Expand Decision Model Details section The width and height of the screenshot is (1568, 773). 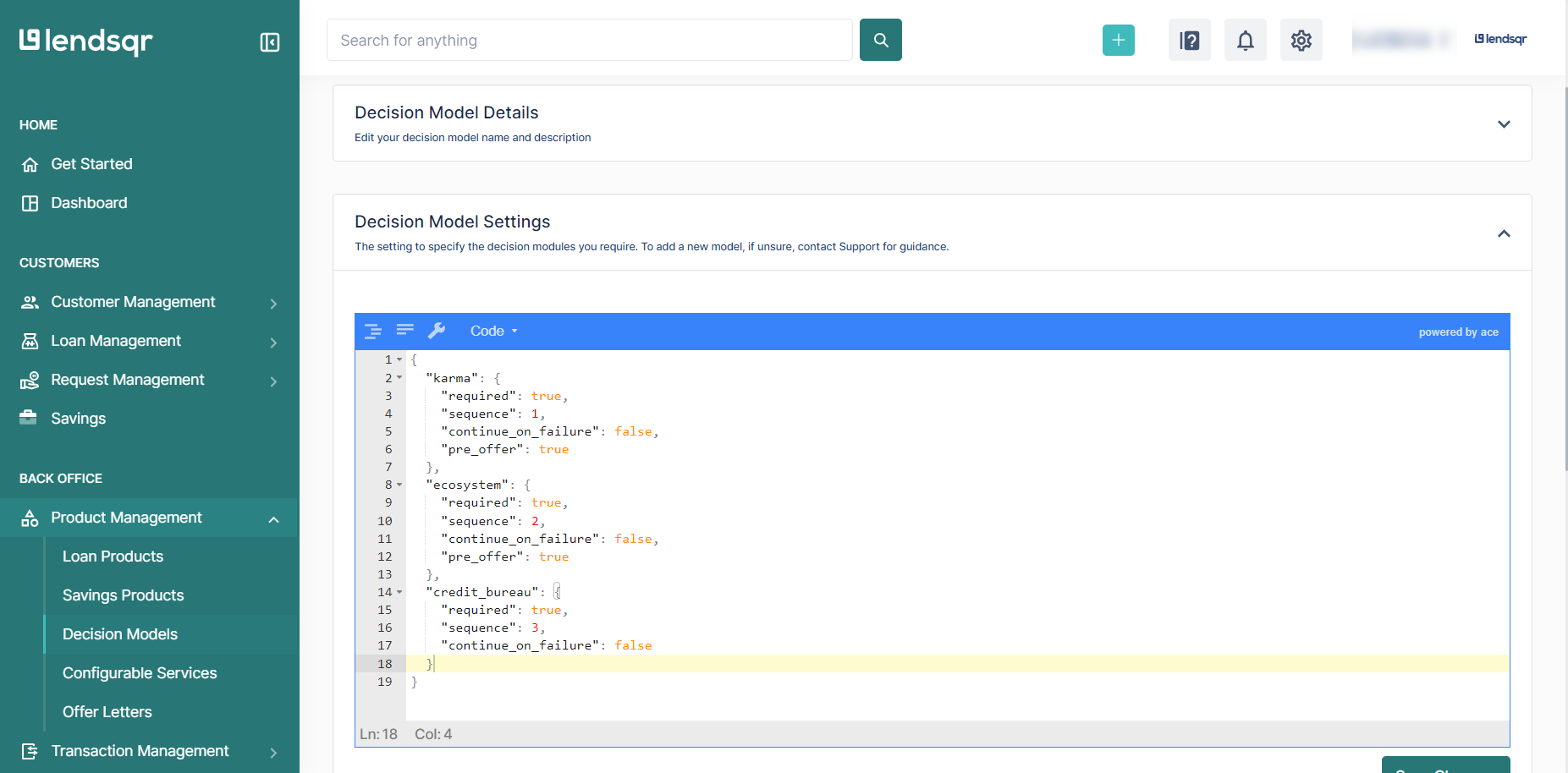click(x=1504, y=124)
